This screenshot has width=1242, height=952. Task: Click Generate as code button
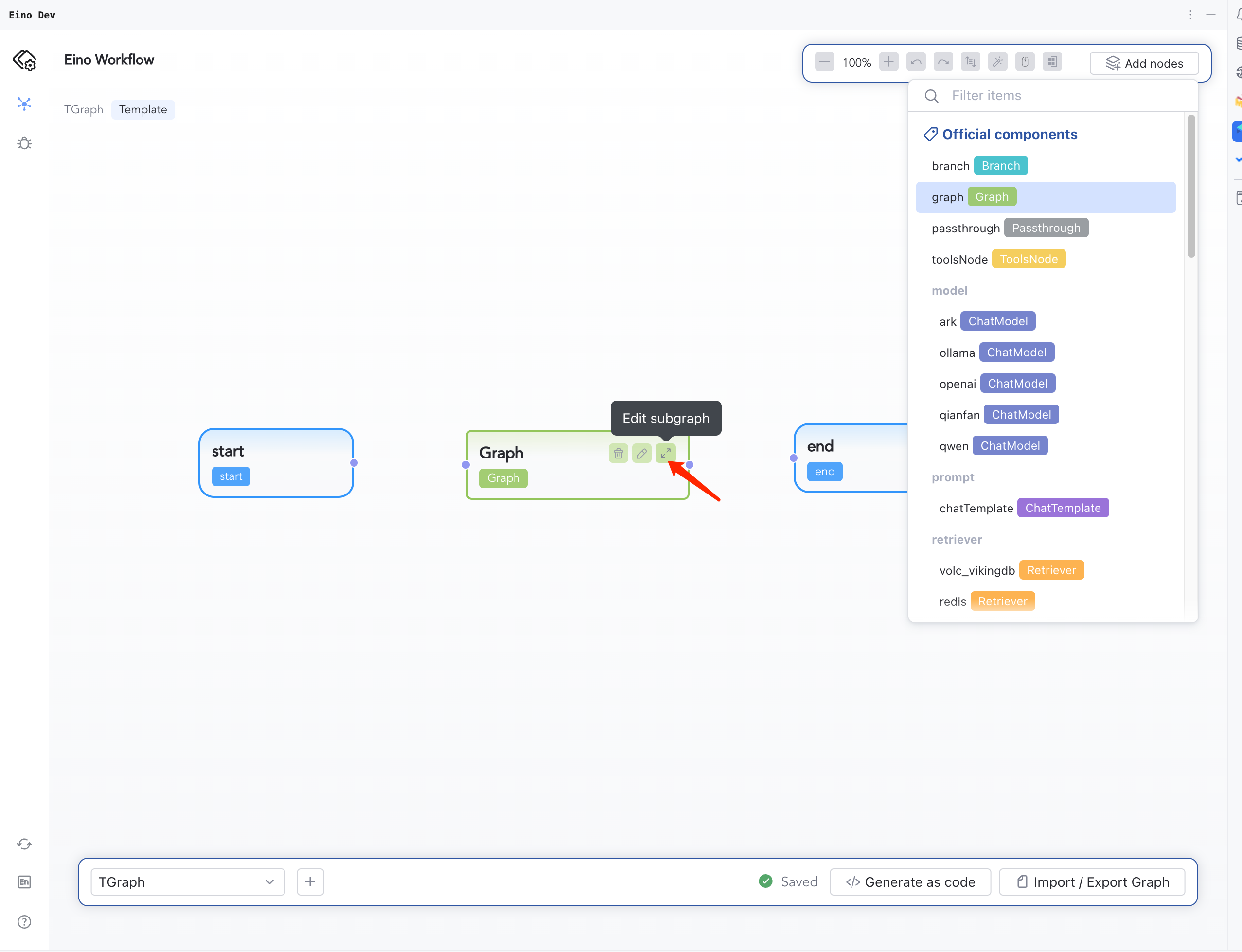(910, 882)
